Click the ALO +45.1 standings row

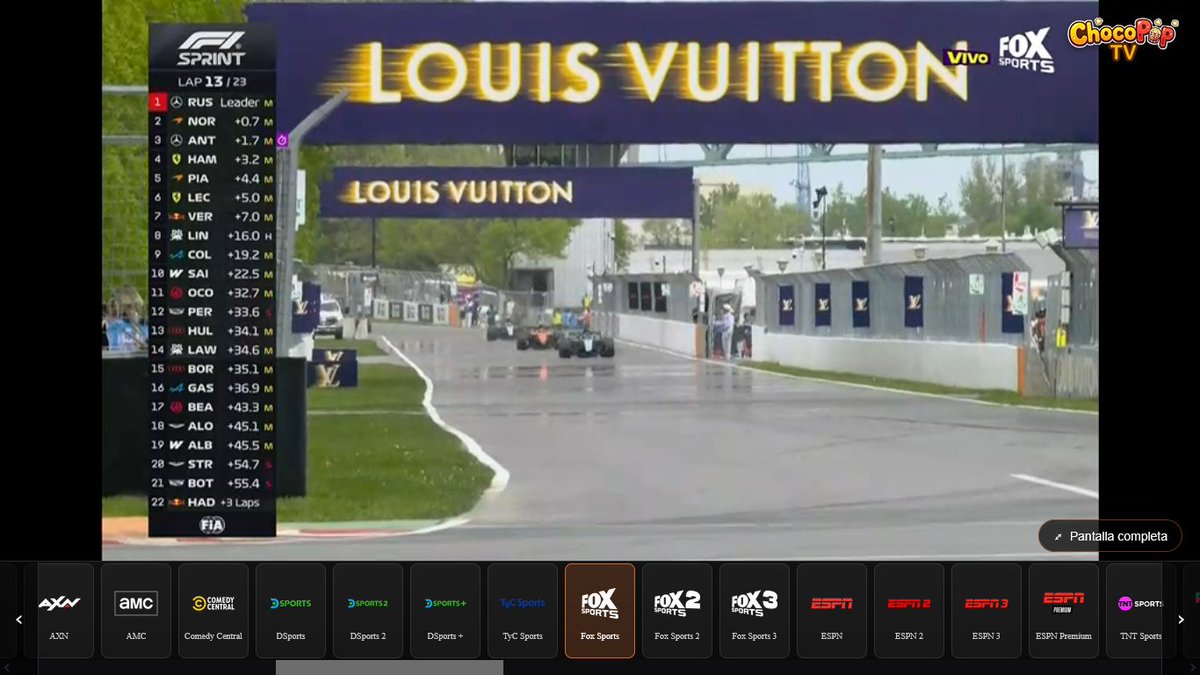[212, 425]
